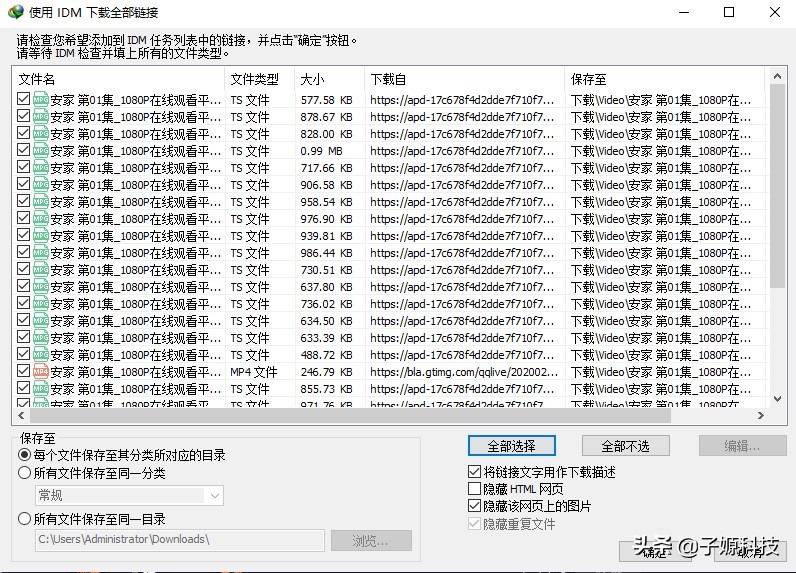Click the scroll right arrow of file list
The width and height of the screenshot is (796, 573).
(x=760, y=415)
